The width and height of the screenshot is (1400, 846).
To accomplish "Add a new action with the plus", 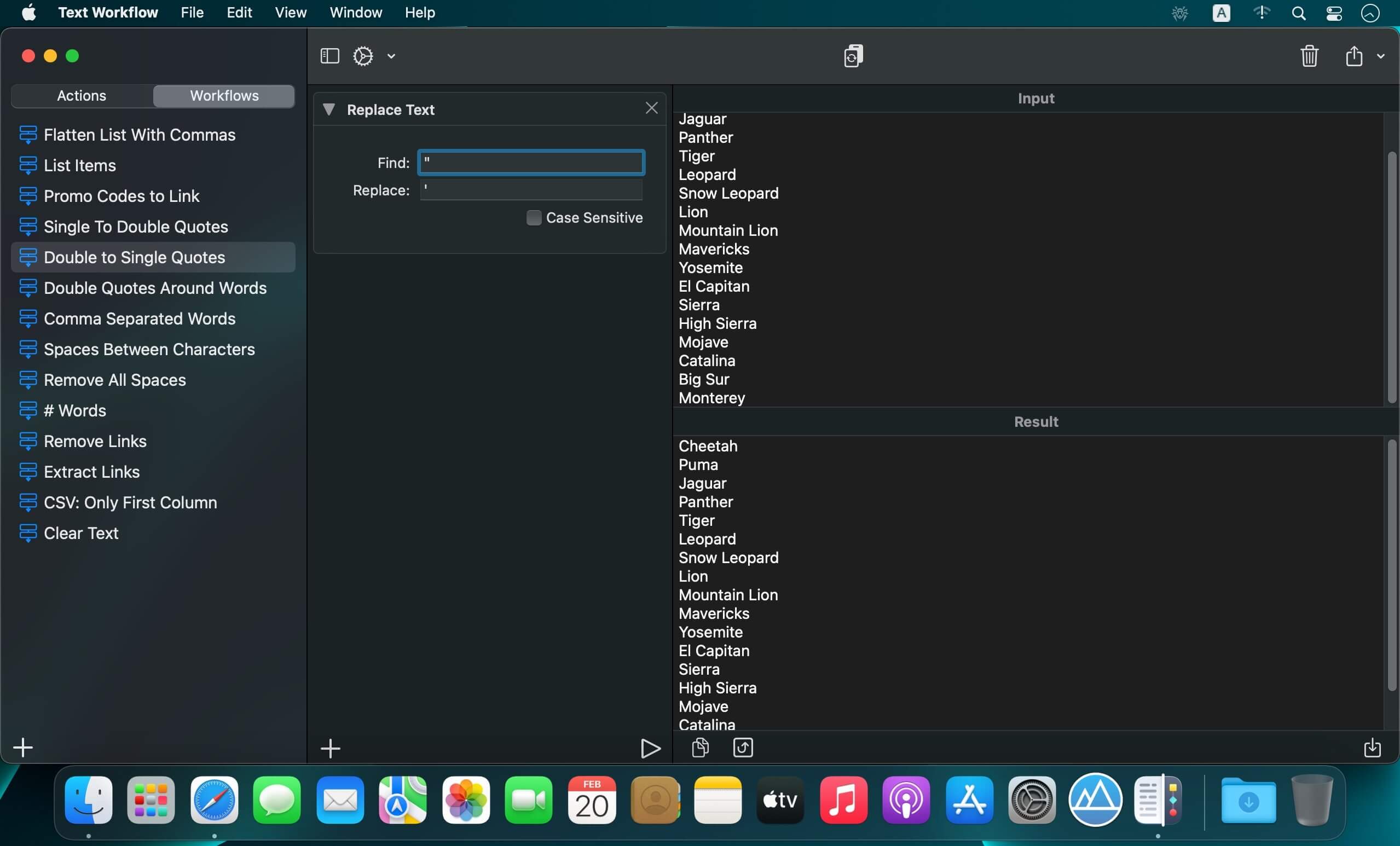I will point(330,748).
